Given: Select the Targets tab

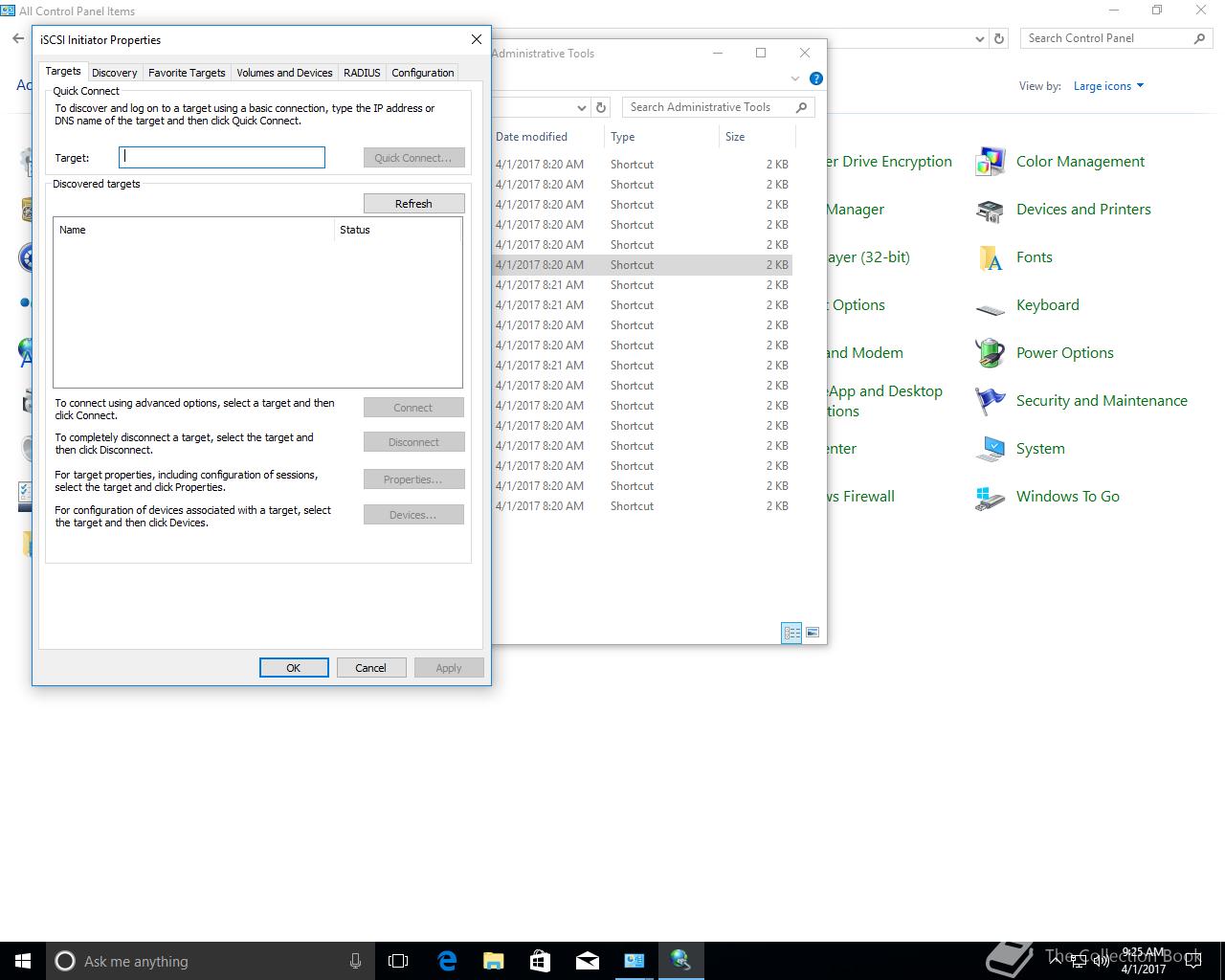Looking at the screenshot, I should [63, 71].
